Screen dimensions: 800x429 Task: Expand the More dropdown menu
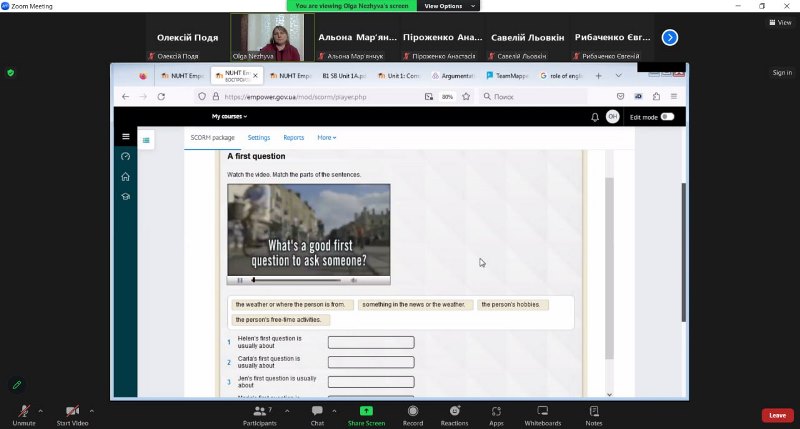[x=327, y=138]
